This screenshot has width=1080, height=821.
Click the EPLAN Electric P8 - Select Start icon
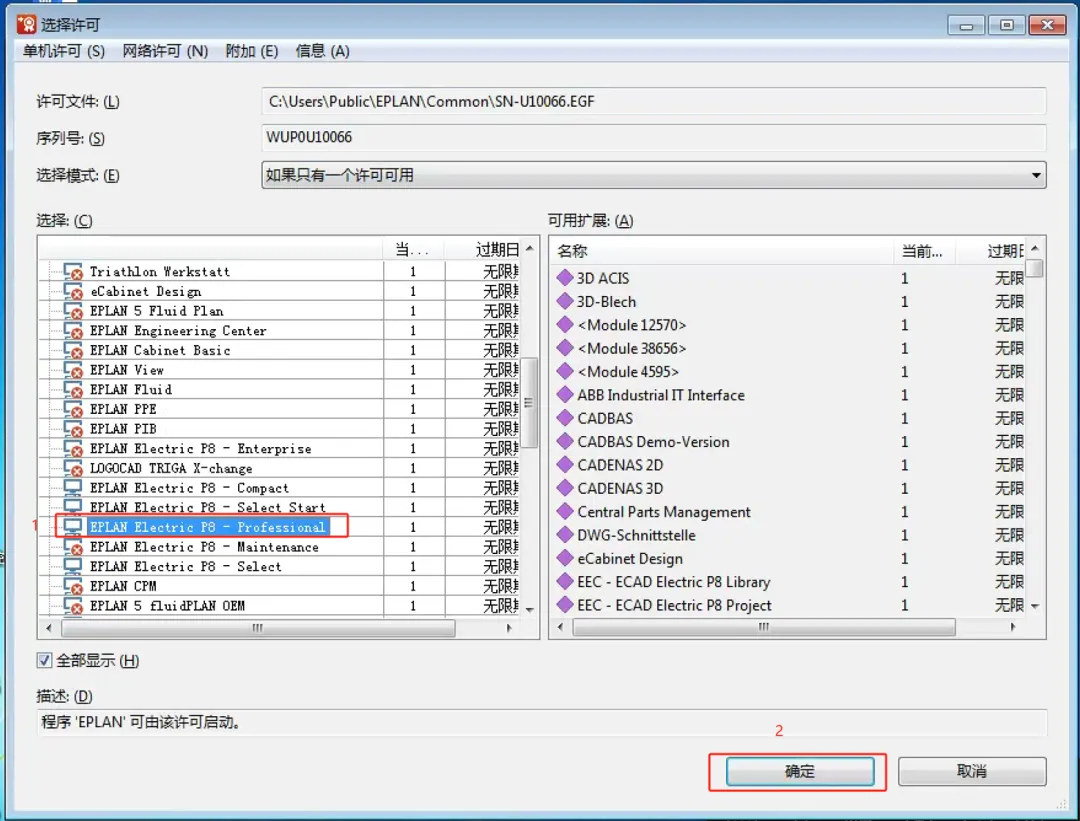73,508
